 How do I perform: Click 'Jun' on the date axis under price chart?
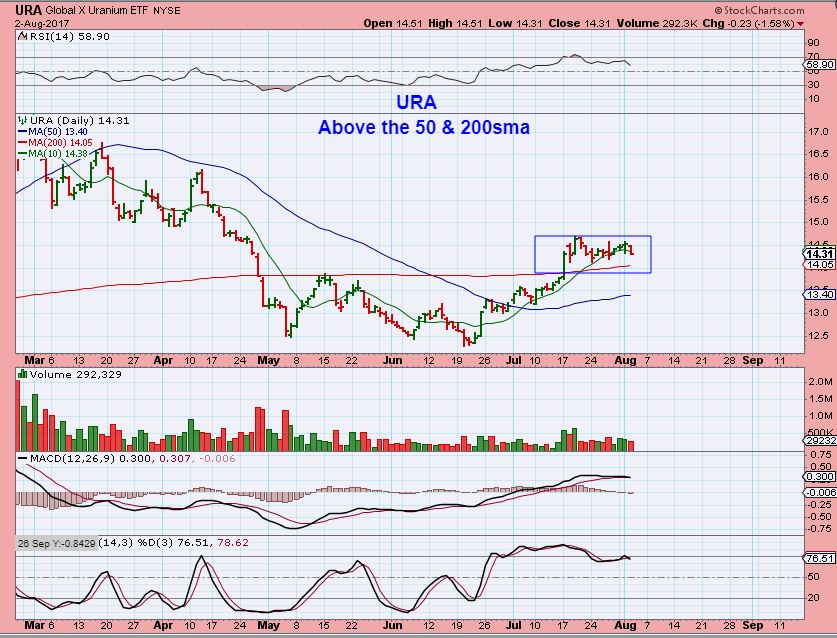[392, 360]
